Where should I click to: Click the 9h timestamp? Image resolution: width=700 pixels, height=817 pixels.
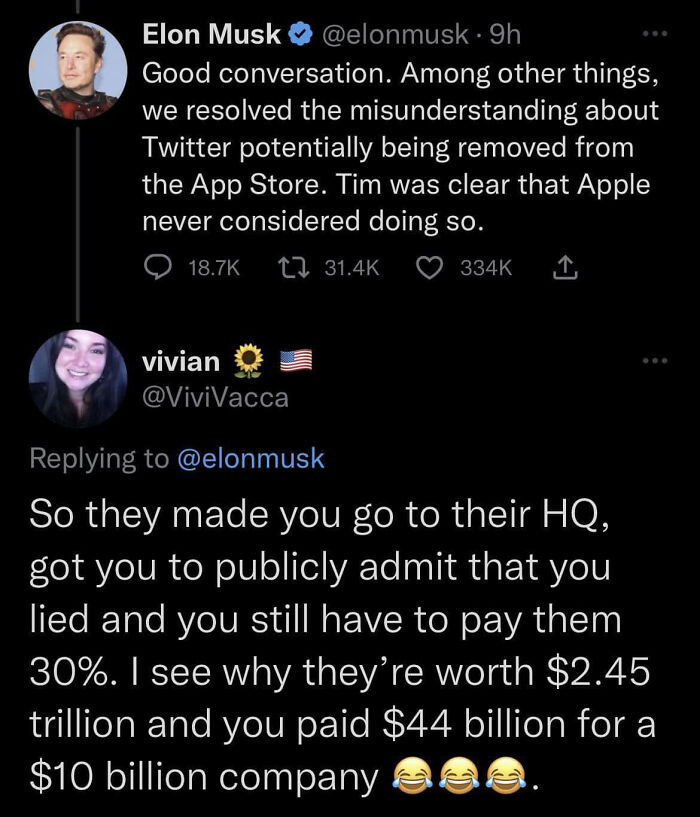click(x=506, y=35)
